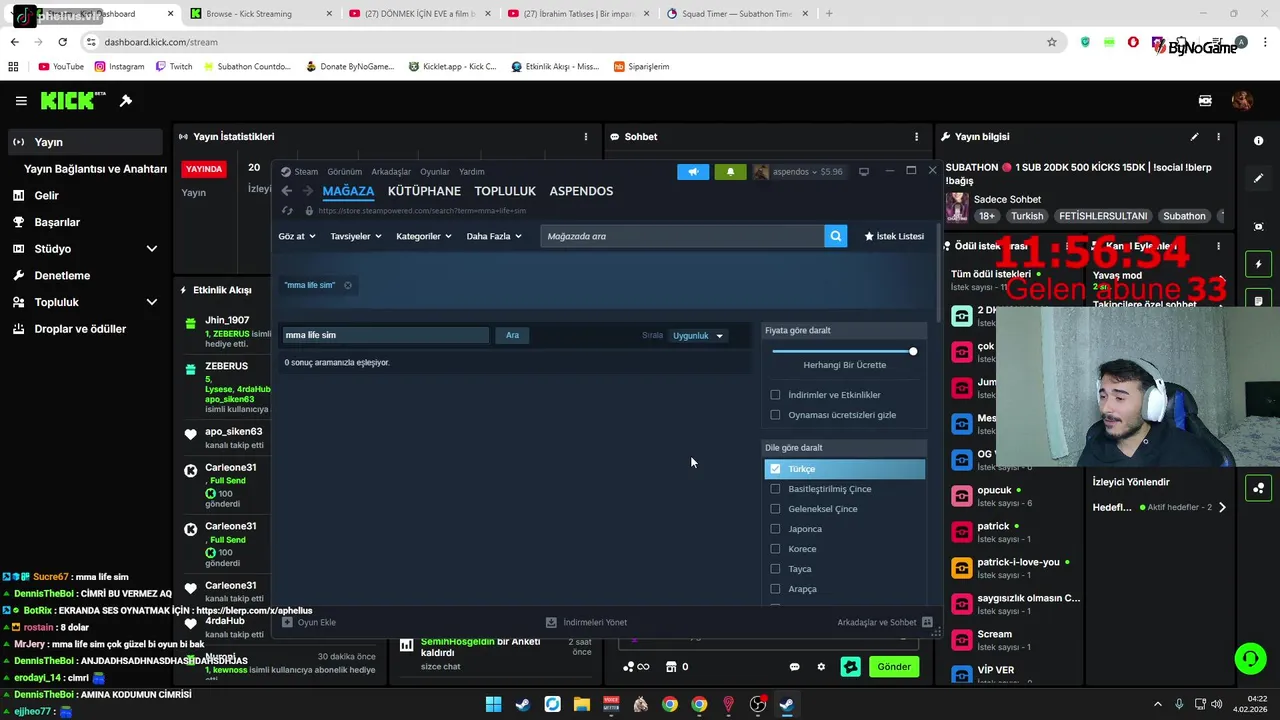This screenshot has height=720, width=1280.
Task: Click Gönder to send chat message
Action: (x=894, y=667)
